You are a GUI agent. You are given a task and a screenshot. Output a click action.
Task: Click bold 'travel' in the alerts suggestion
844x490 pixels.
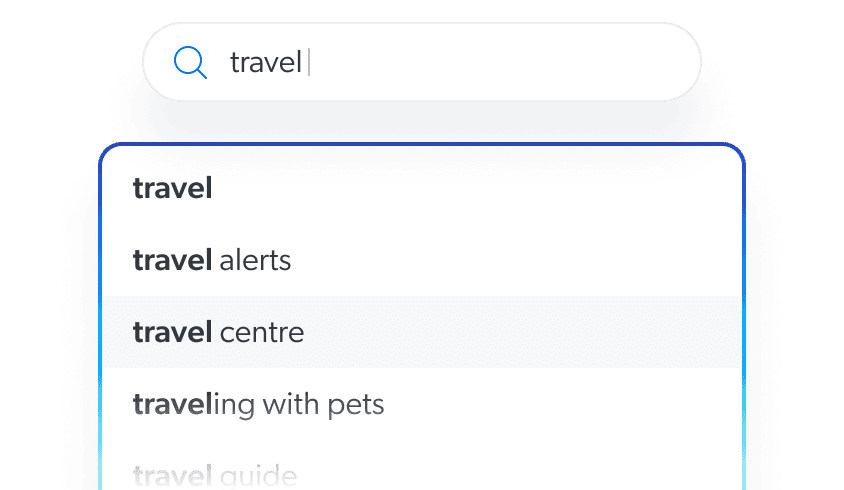click(x=172, y=261)
